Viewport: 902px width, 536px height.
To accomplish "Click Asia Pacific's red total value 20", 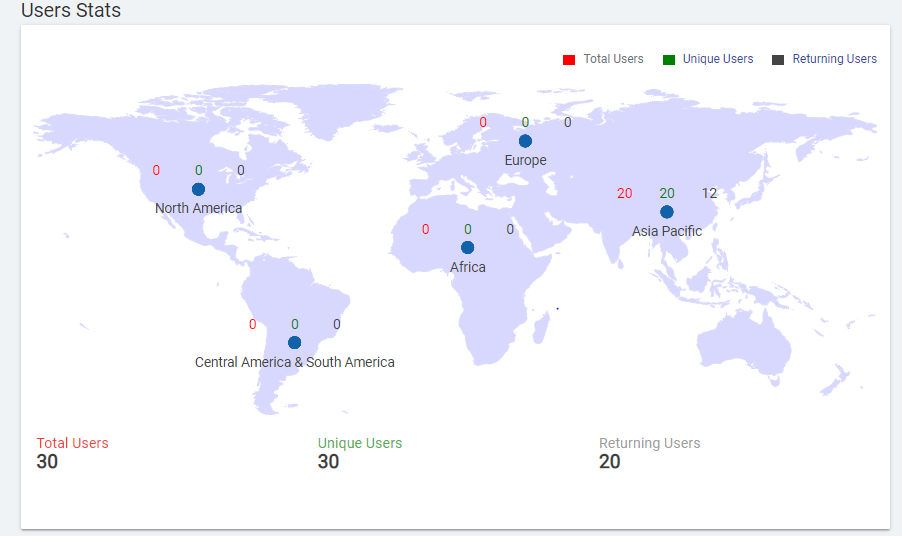I will [x=624, y=193].
